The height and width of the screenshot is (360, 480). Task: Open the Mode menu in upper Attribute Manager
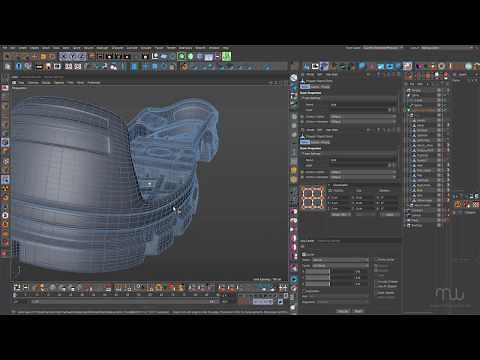pos(310,75)
